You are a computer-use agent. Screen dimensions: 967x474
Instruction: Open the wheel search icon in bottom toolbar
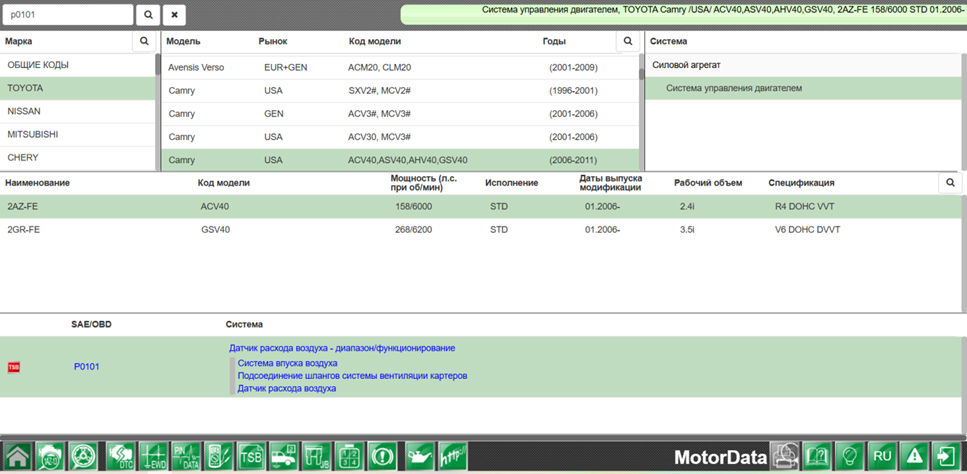[x=82, y=457]
